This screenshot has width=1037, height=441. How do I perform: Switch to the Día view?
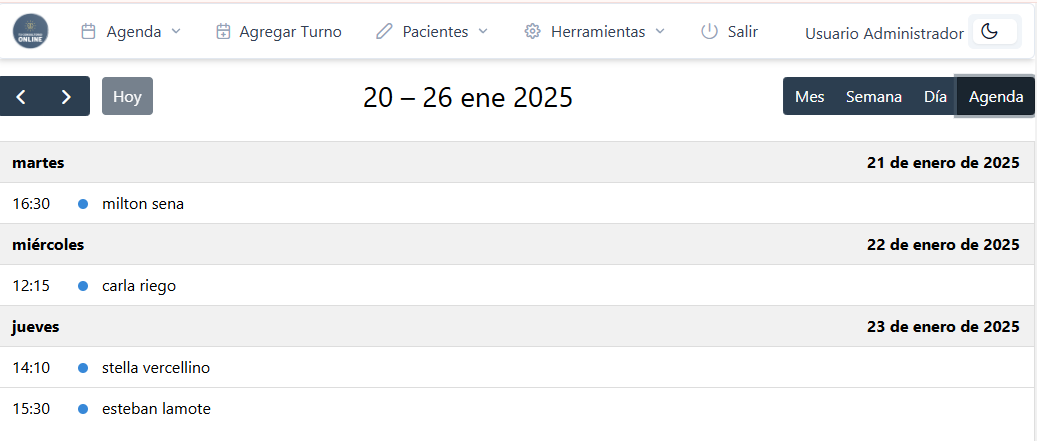(x=935, y=96)
